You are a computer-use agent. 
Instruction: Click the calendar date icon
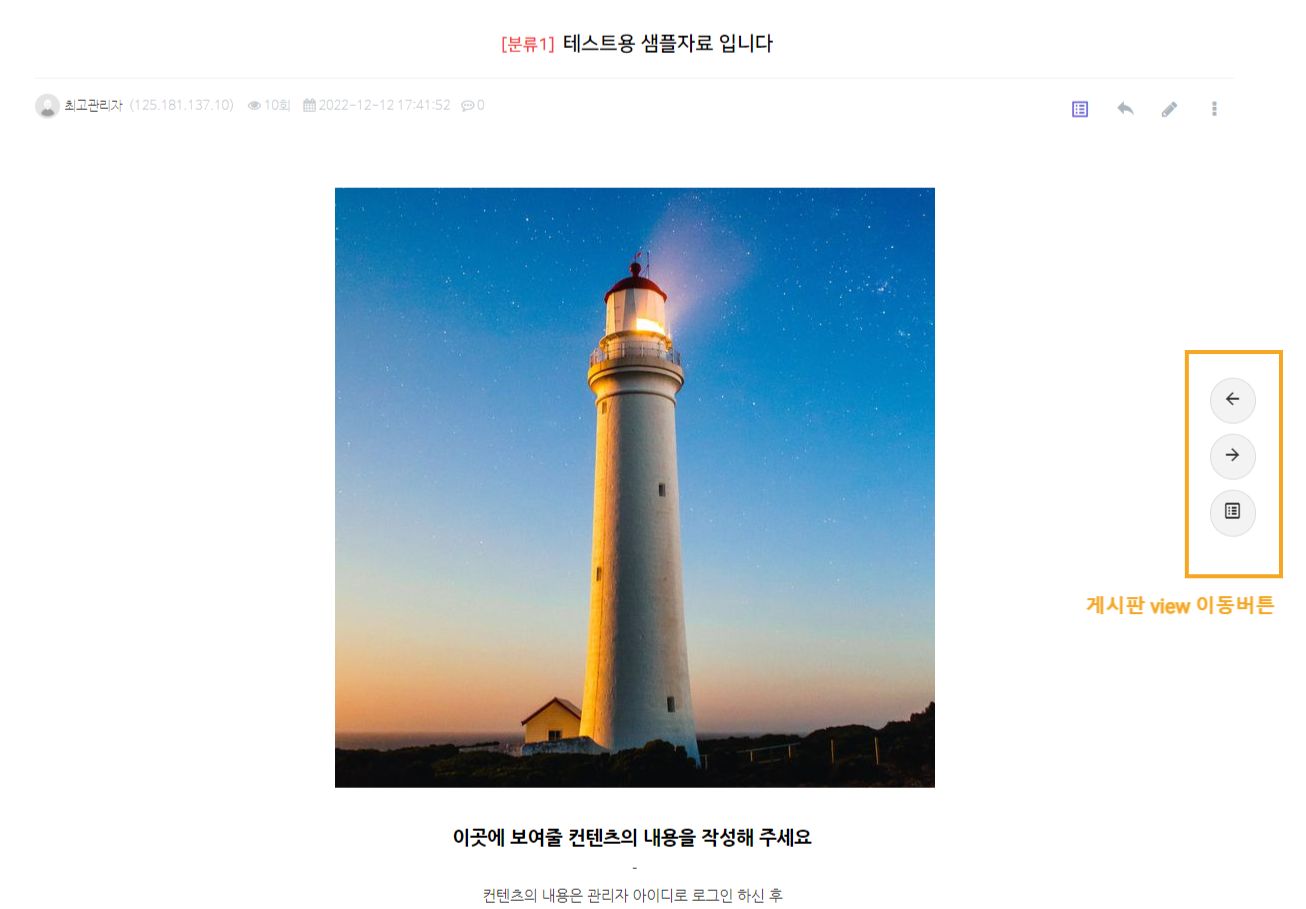[x=309, y=105]
